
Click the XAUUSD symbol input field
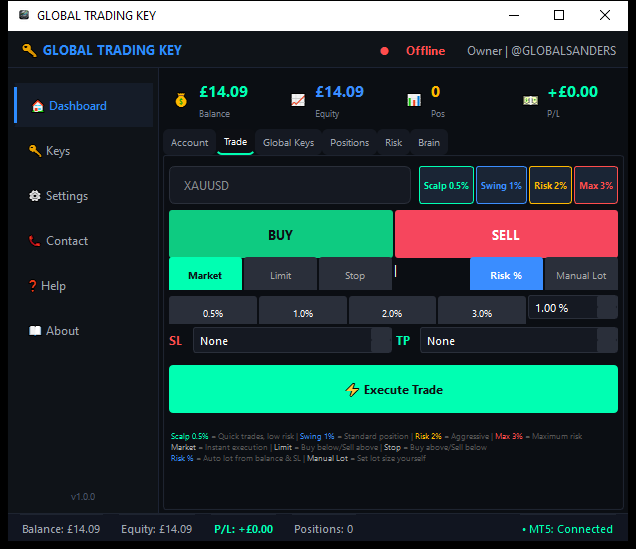click(290, 185)
